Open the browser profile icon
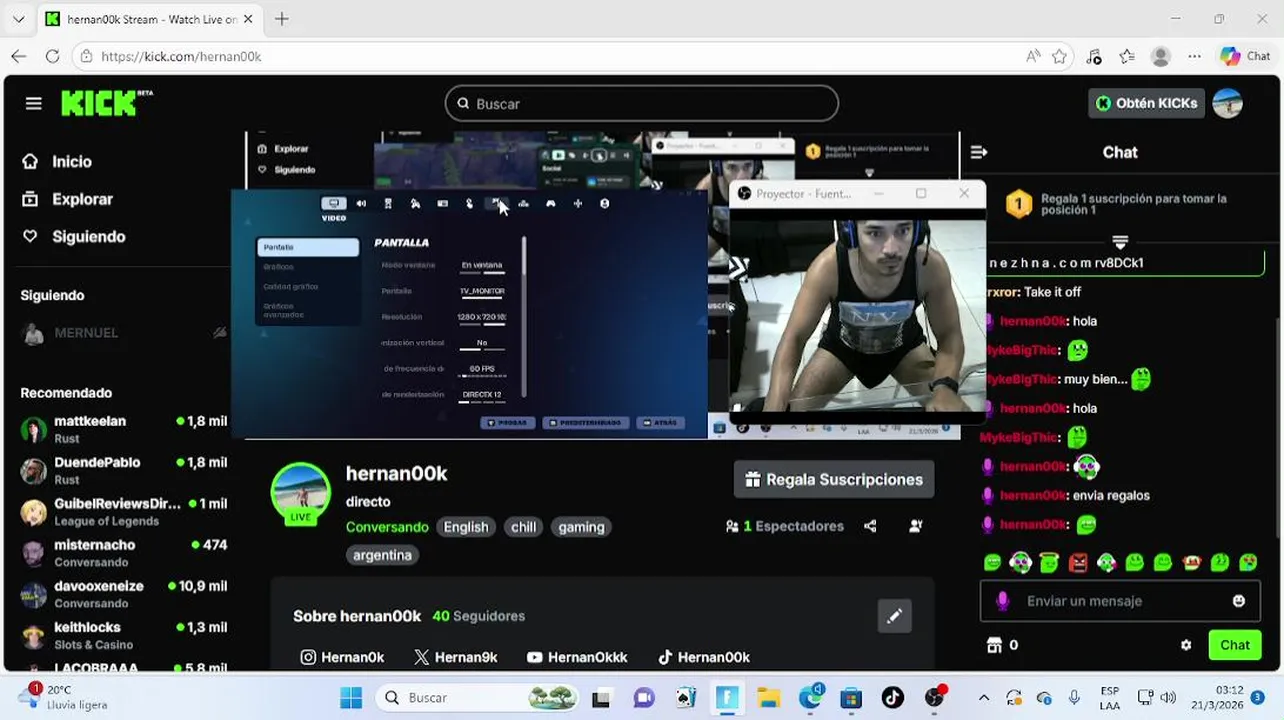 [x=1161, y=56]
